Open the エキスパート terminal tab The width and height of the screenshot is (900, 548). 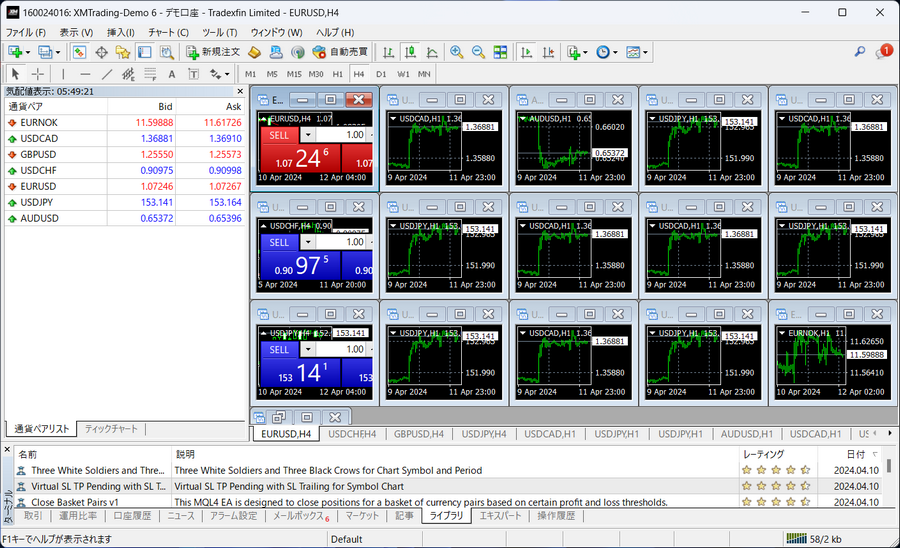501,515
